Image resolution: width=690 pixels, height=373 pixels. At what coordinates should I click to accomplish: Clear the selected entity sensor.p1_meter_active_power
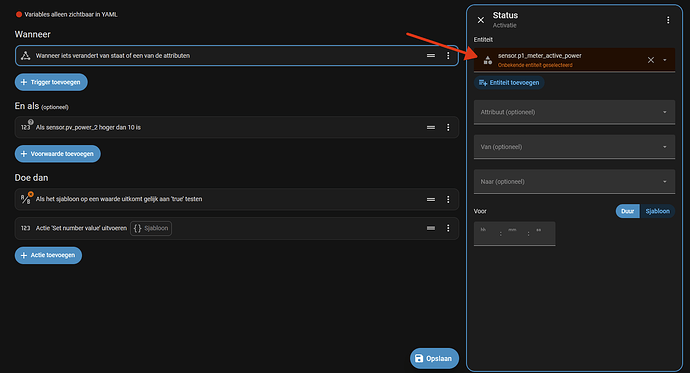click(x=651, y=60)
